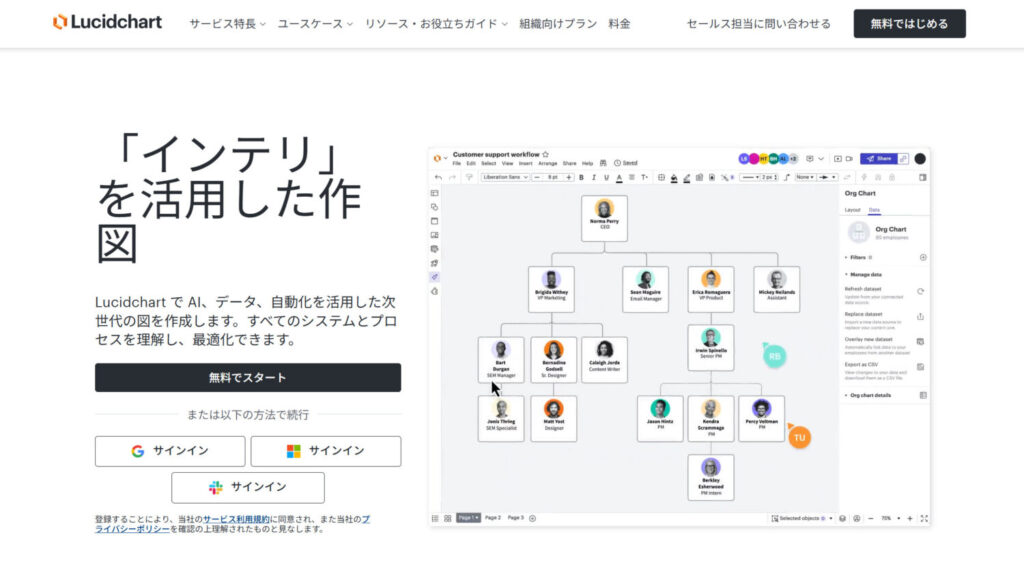Click the Lucidchart logo in the header
This screenshot has width=1024, height=565.
click(x=107, y=22)
